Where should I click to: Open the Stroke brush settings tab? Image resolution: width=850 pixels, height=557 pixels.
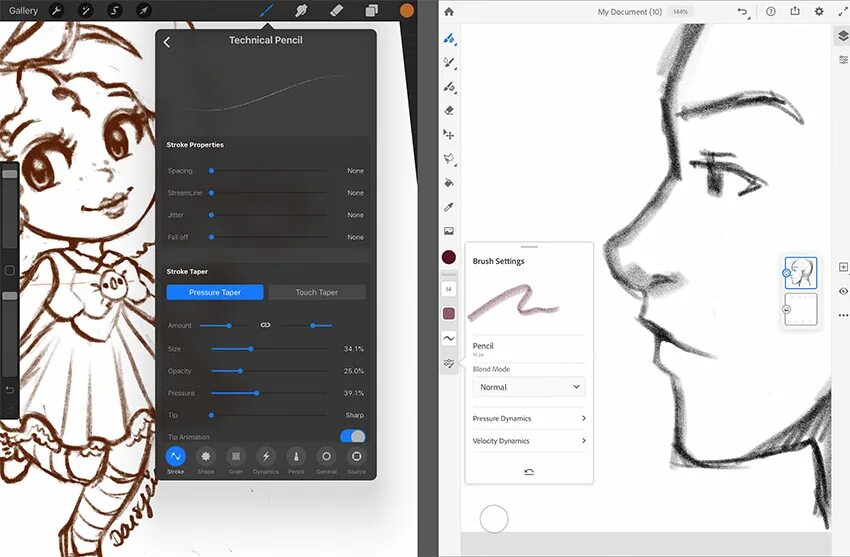[176, 461]
